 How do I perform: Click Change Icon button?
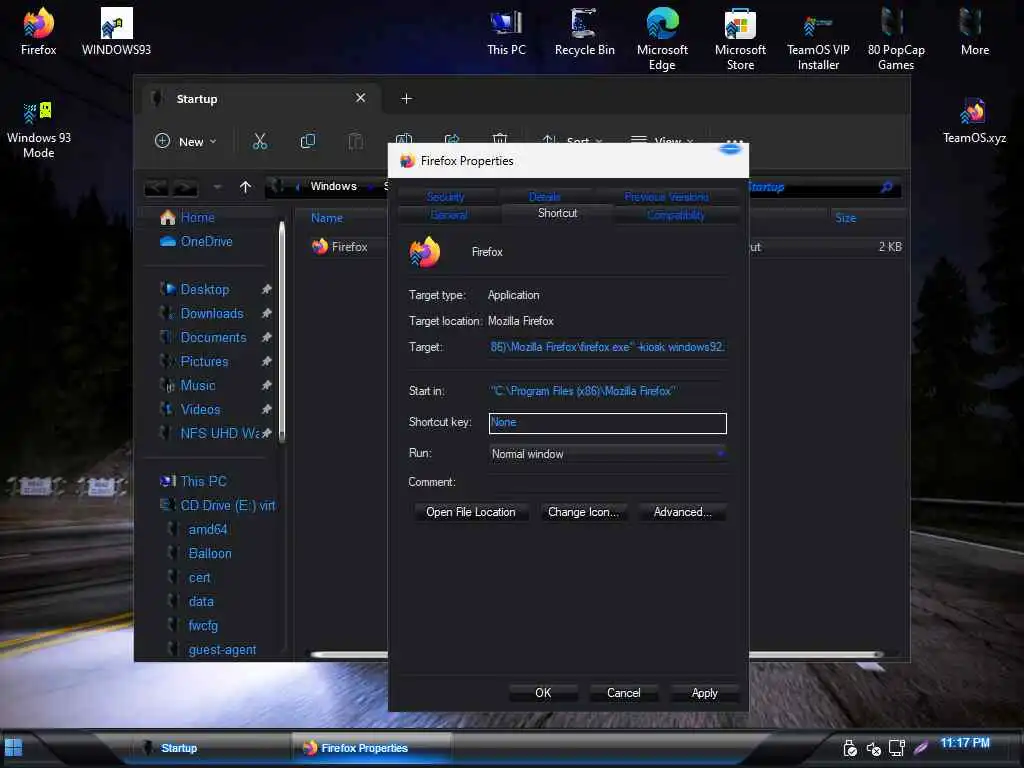pos(583,512)
